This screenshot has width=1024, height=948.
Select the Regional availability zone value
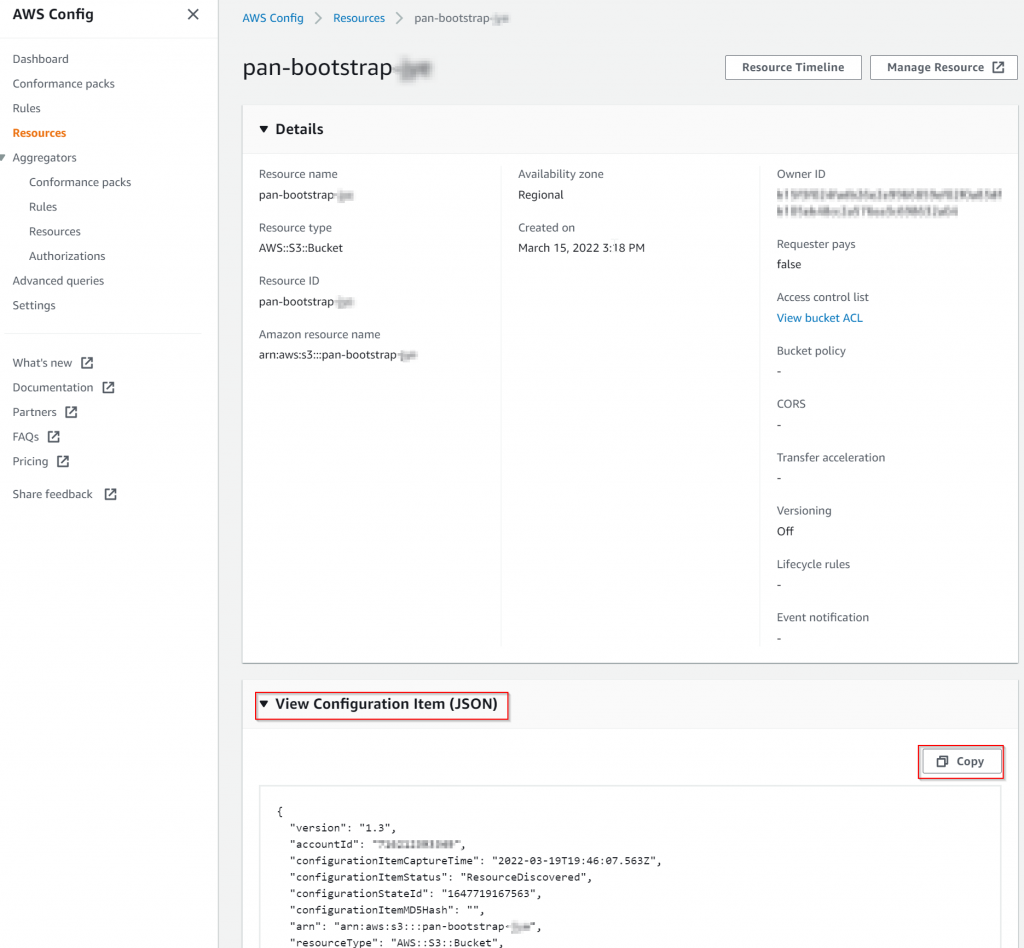click(541, 195)
